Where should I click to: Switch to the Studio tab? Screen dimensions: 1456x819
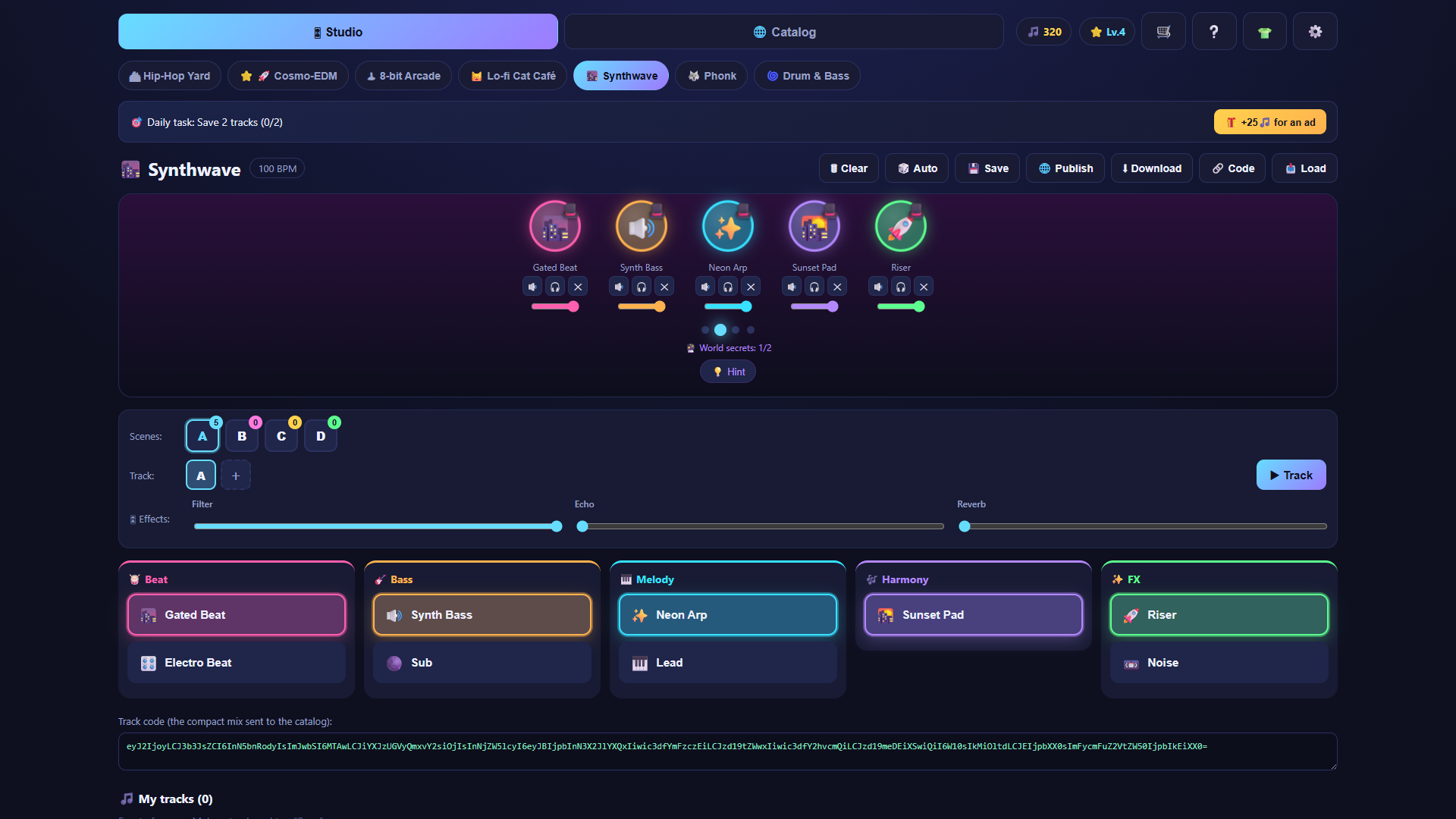click(338, 32)
